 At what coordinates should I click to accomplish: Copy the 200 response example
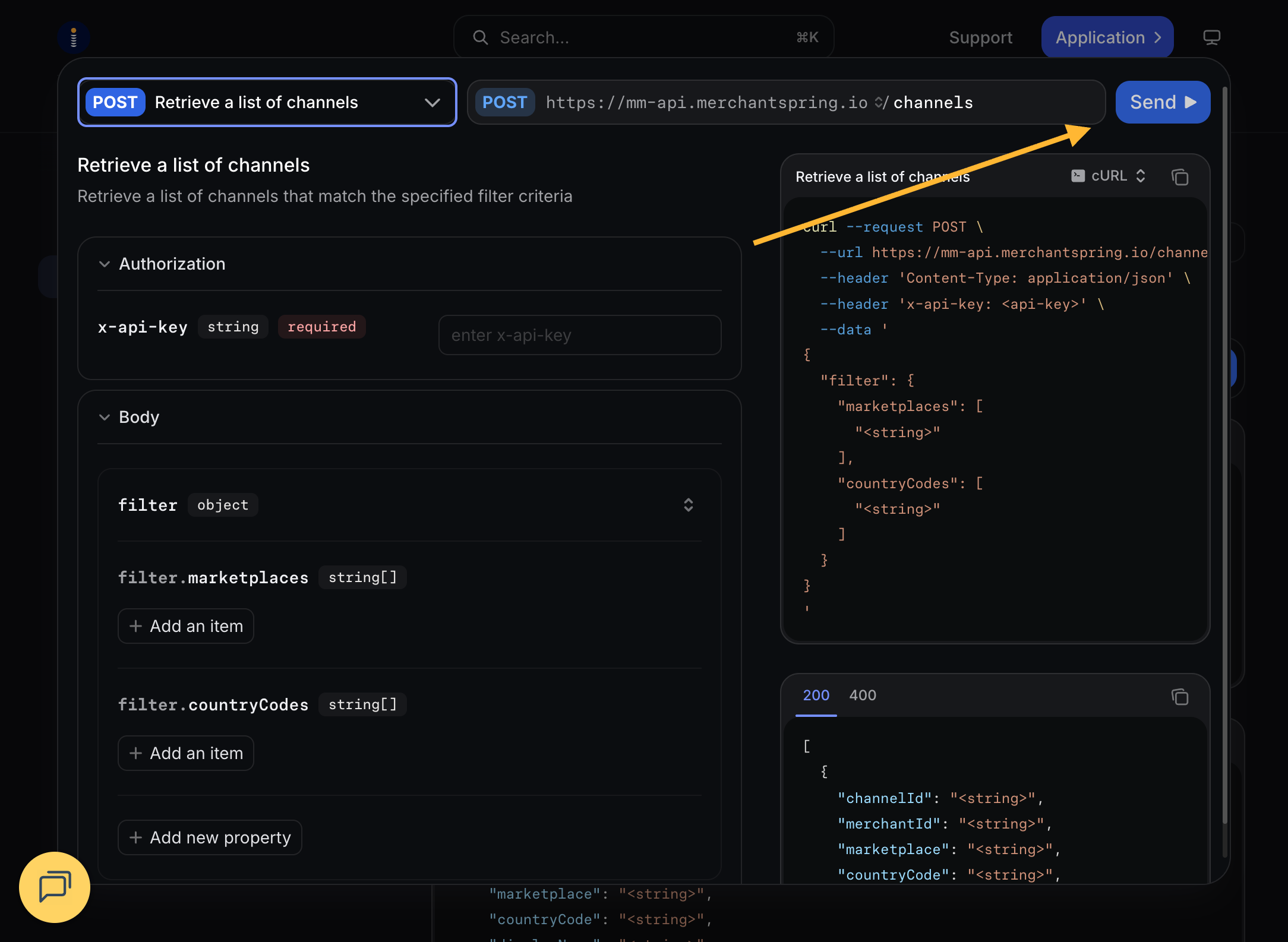(x=1180, y=696)
